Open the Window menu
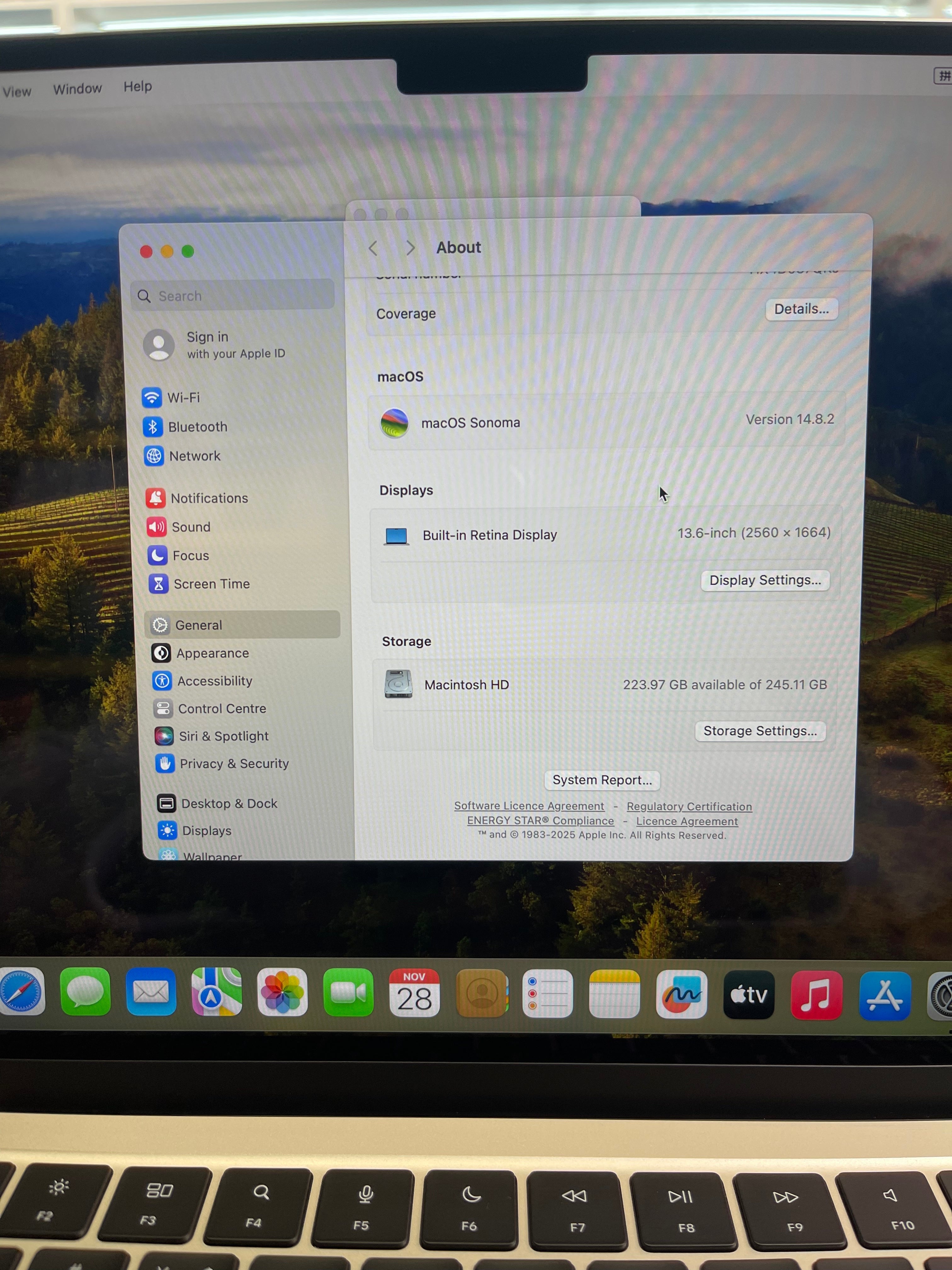The height and width of the screenshot is (1270, 952). (77, 89)
